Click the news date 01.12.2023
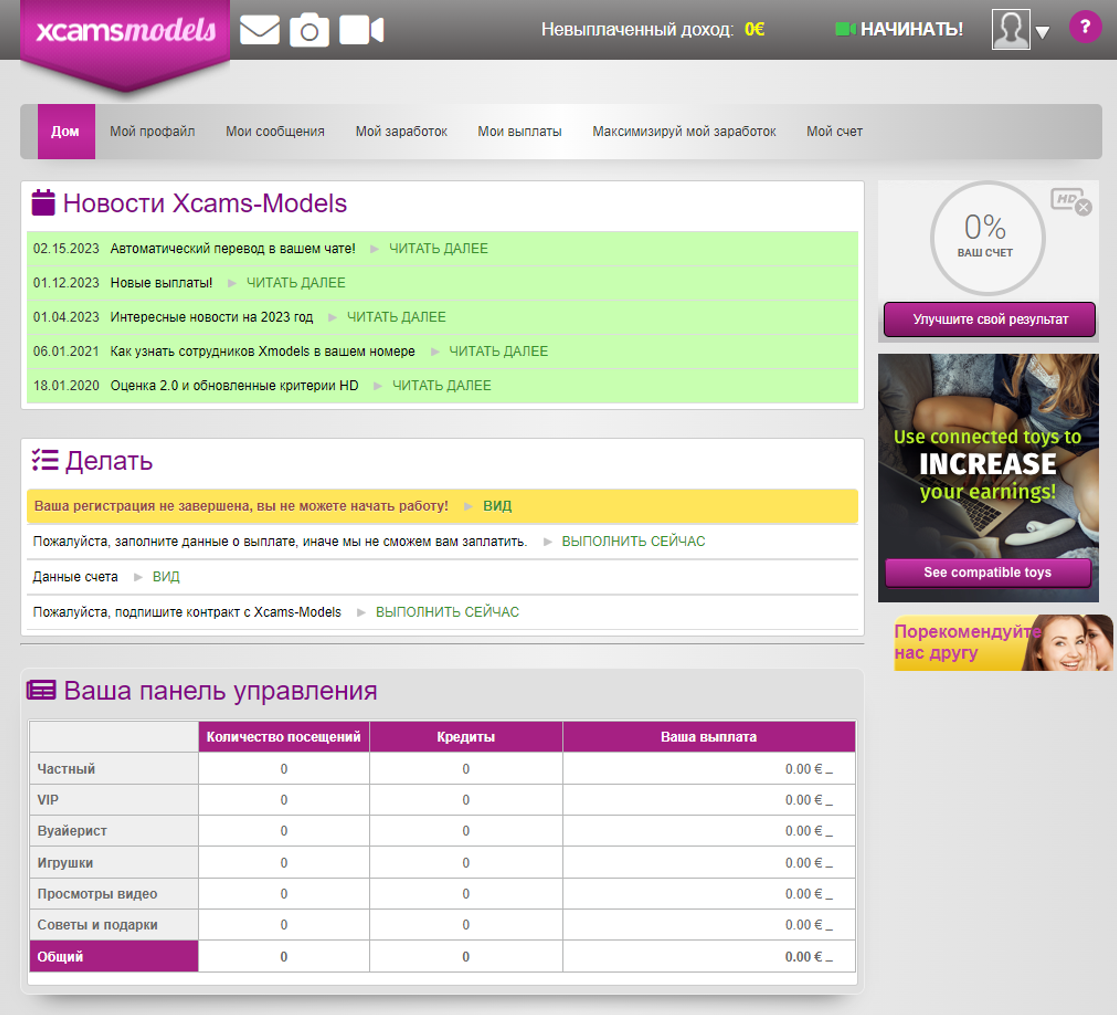The height and width of the screenshot is (1015, 1117). tap(66, 283)
